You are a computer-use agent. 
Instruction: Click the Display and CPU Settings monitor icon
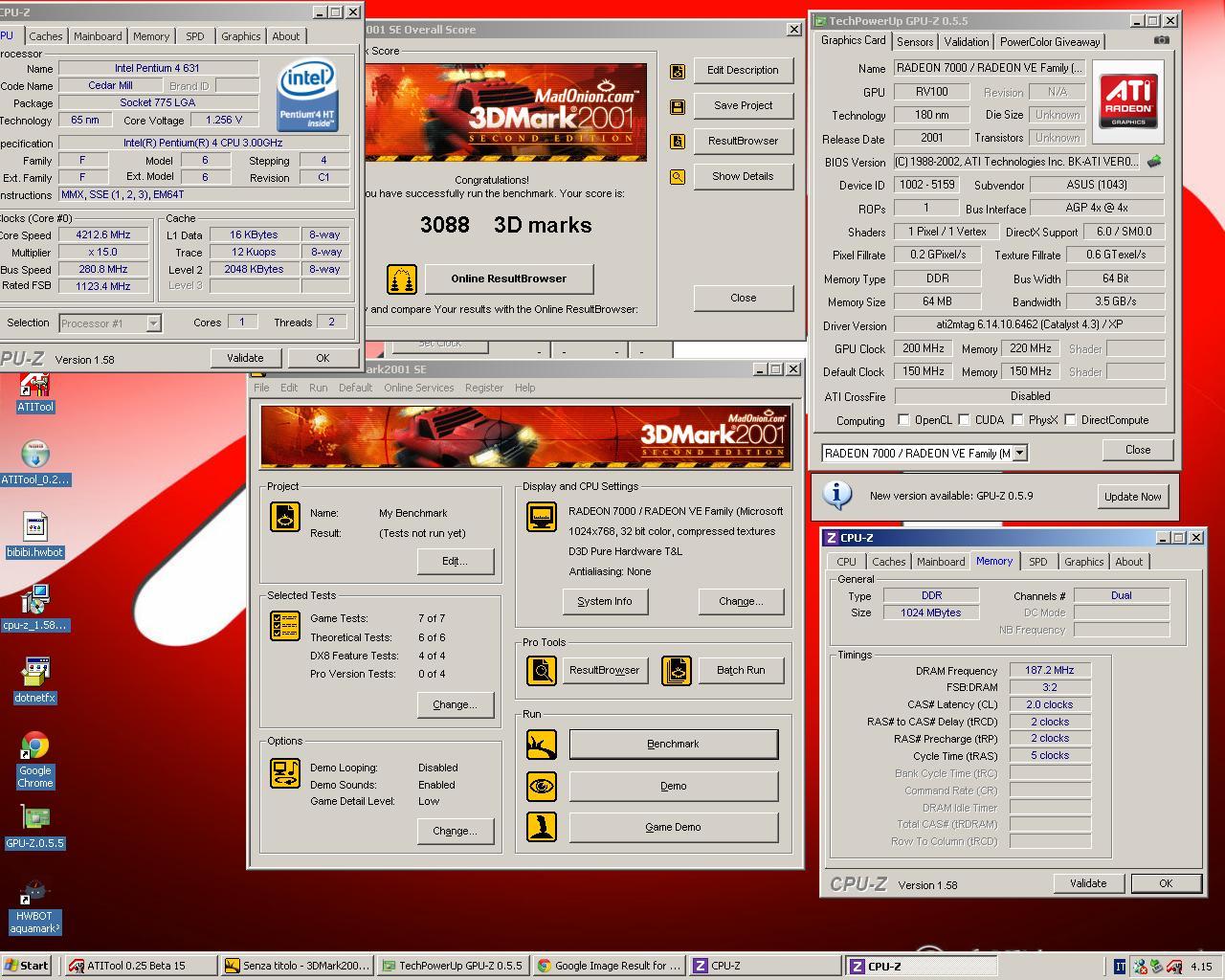tap(542, 518)
